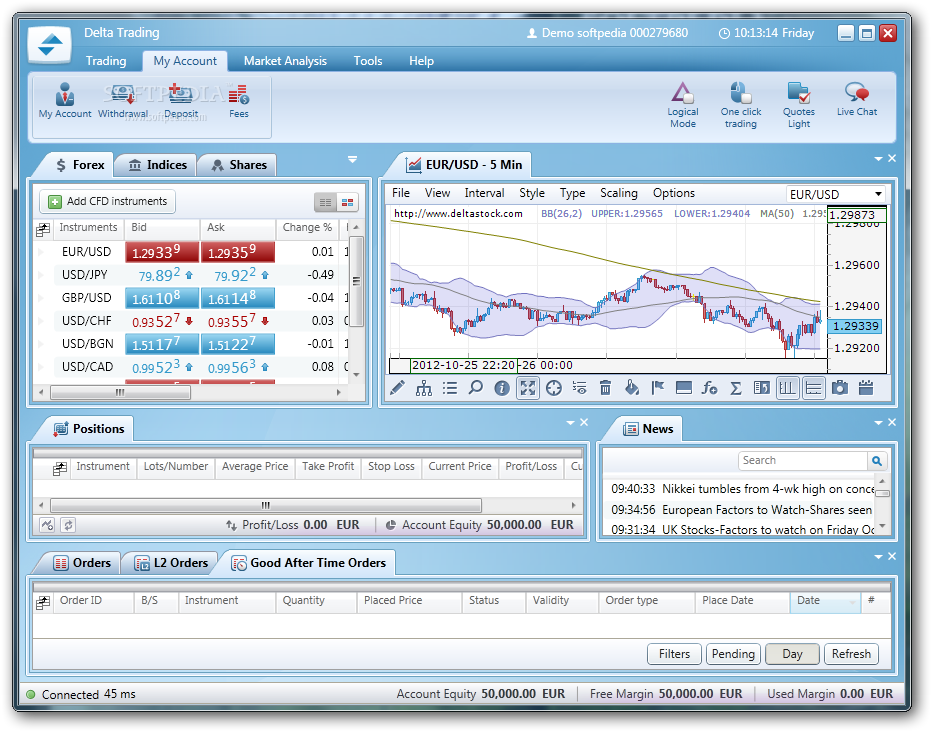Toggle Logical Mode

(x=682, y=105)
